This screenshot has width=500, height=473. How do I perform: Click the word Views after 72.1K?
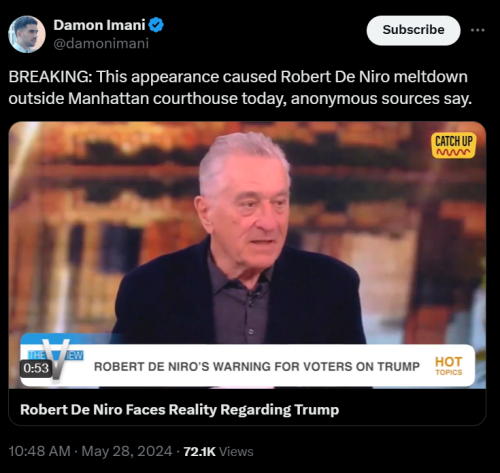tap(236, 452)
